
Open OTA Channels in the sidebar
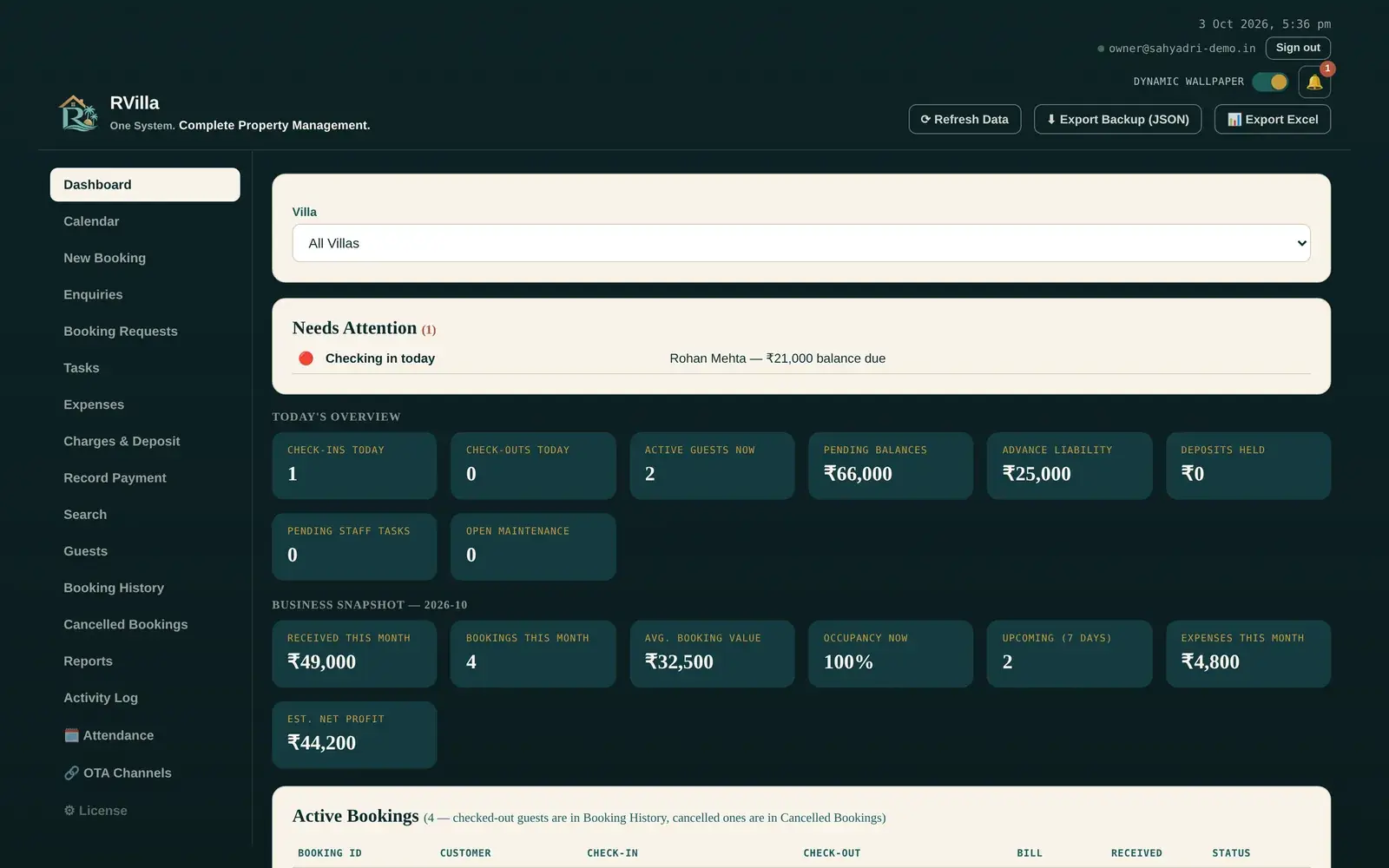tap(145, 773)
